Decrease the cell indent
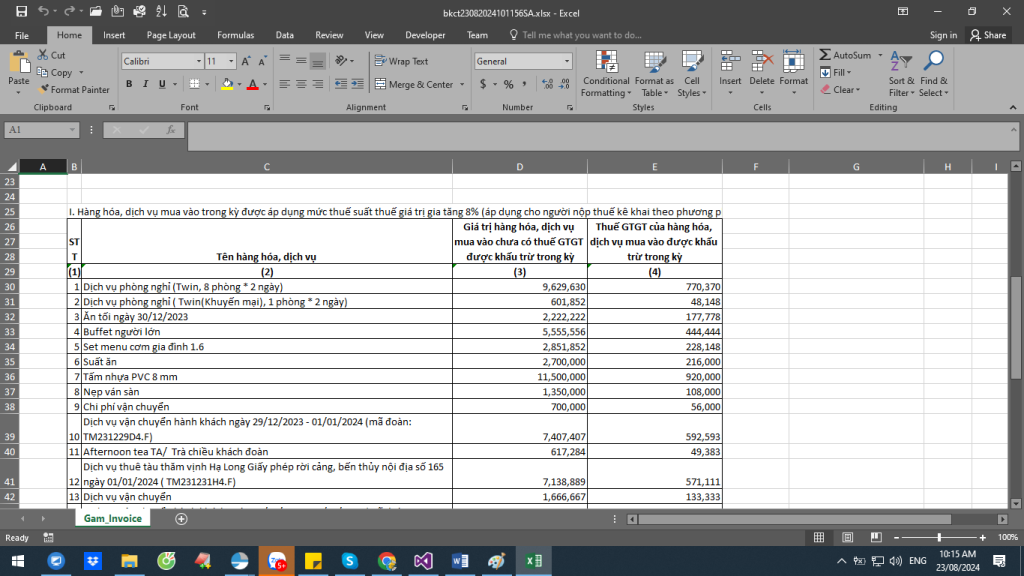 pos(341,84)
